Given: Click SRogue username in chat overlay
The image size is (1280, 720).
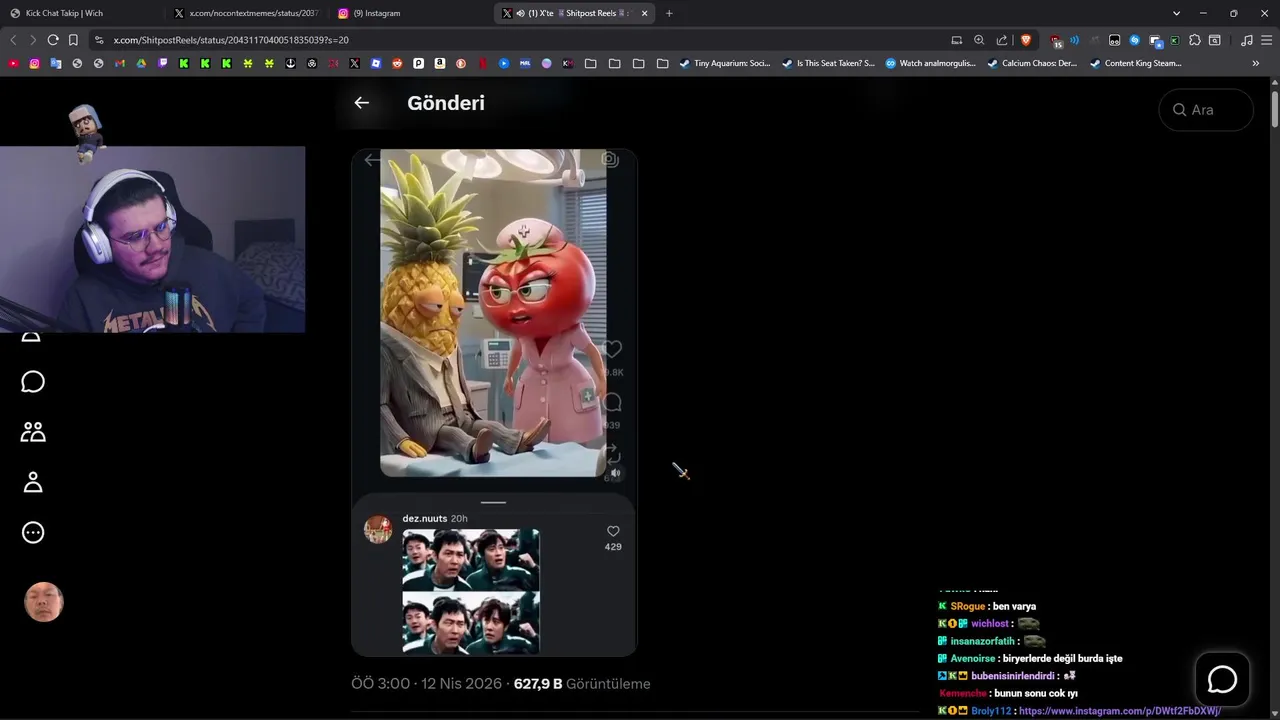Looking at the screenshot, I should pyautogui.click(x=967, y=606).
